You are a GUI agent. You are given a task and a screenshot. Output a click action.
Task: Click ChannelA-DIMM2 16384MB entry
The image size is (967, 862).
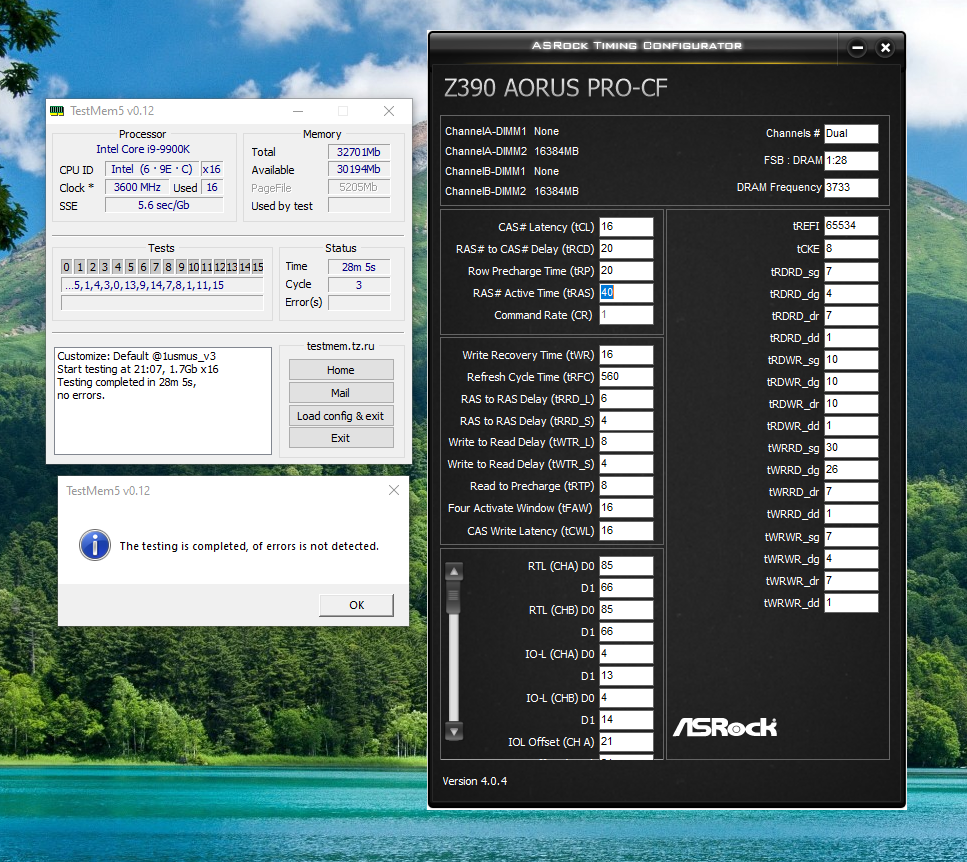click(x=512, y=151)
